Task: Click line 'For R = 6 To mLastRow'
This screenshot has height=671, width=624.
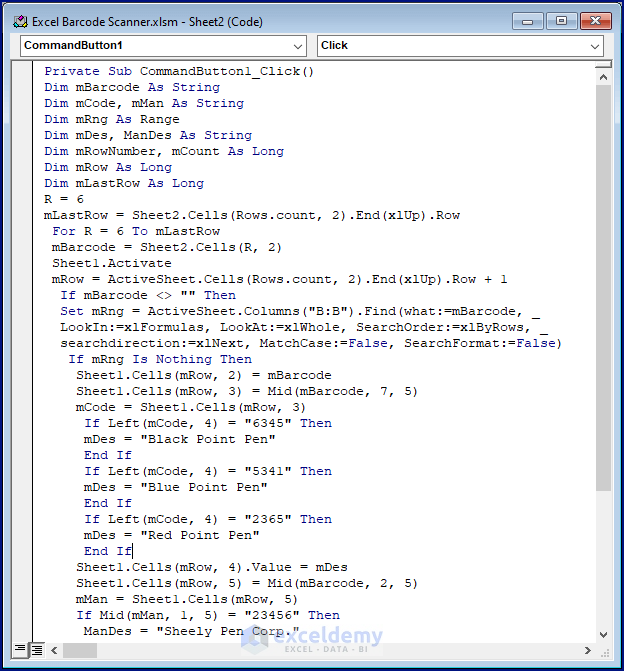Action: [x=136, y=232]
